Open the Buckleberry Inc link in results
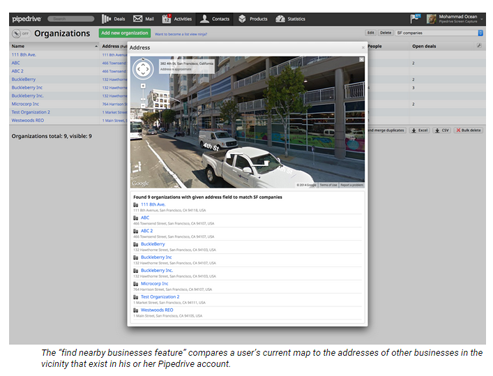Viewport: 493px width, 376px height. pyautogui.click(x=156, y=257)
